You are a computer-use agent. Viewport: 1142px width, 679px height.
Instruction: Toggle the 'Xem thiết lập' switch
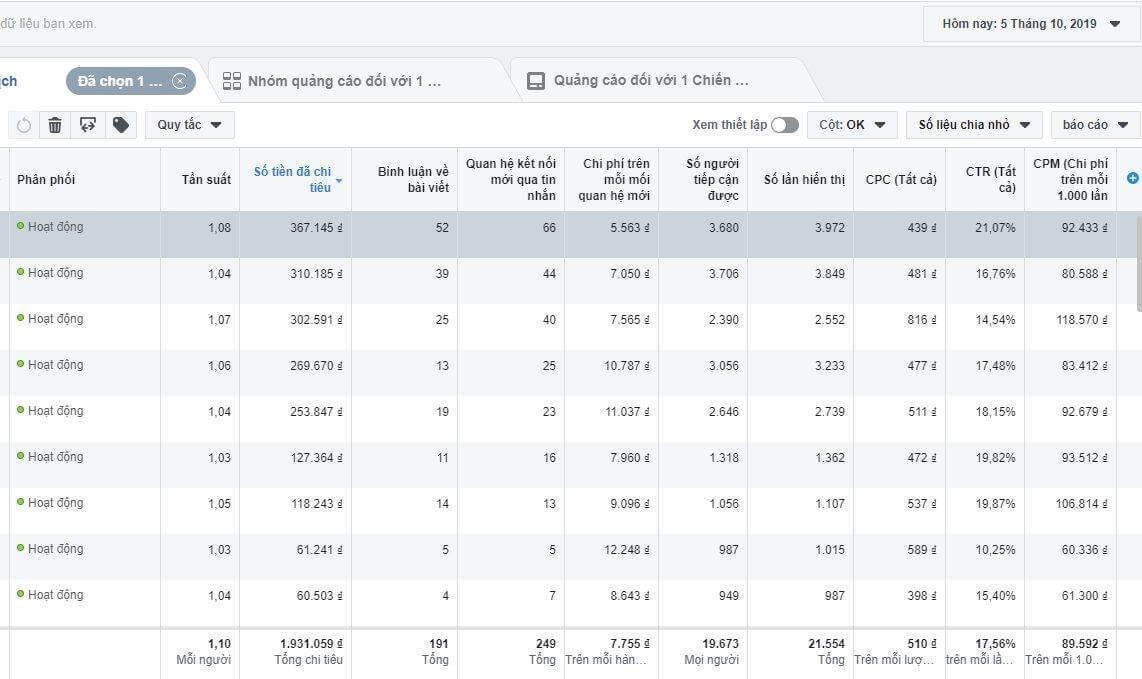pos(785,125)
